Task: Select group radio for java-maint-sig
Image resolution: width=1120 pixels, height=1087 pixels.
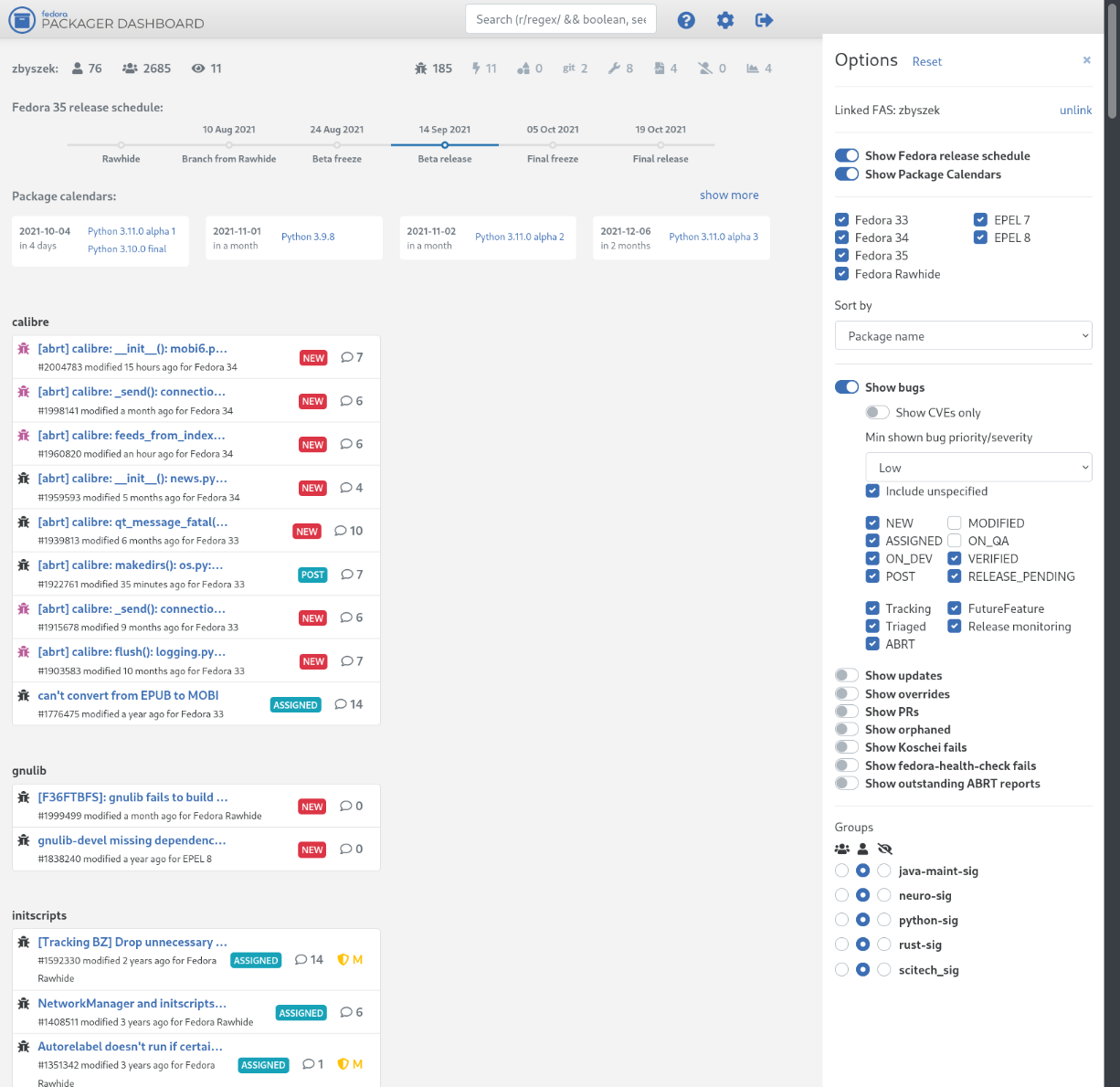Action: pyautogui.click(x=842, y=871)
